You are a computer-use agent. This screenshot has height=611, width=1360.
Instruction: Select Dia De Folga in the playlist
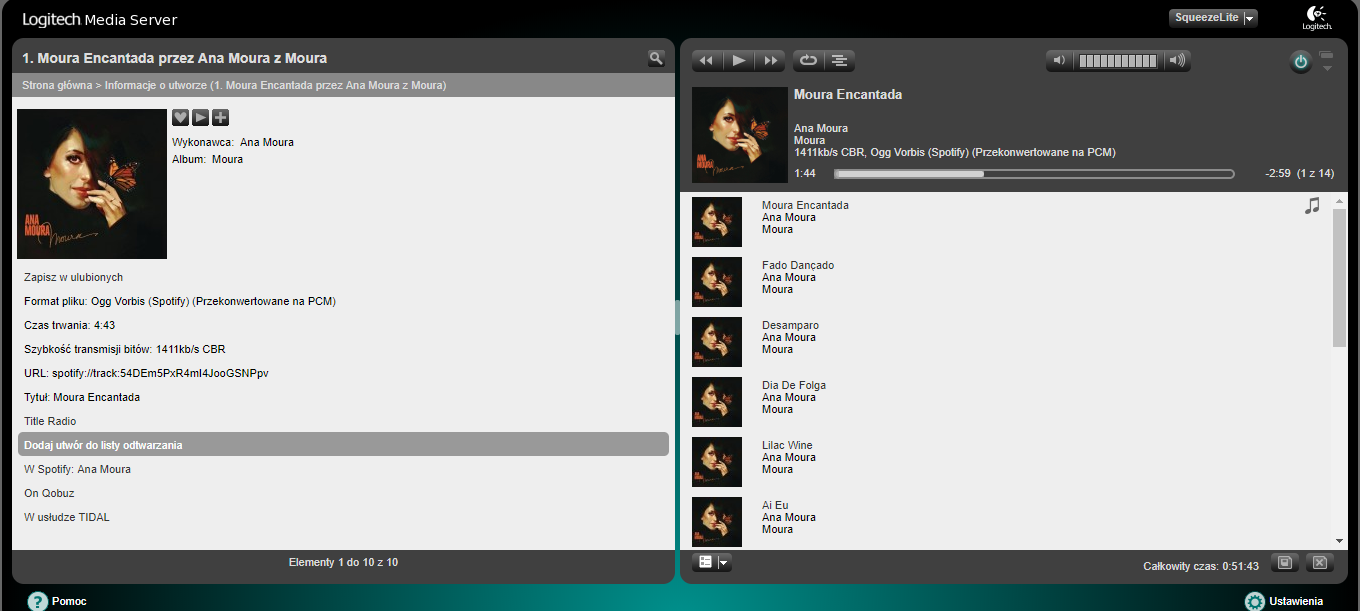(794, 385)
